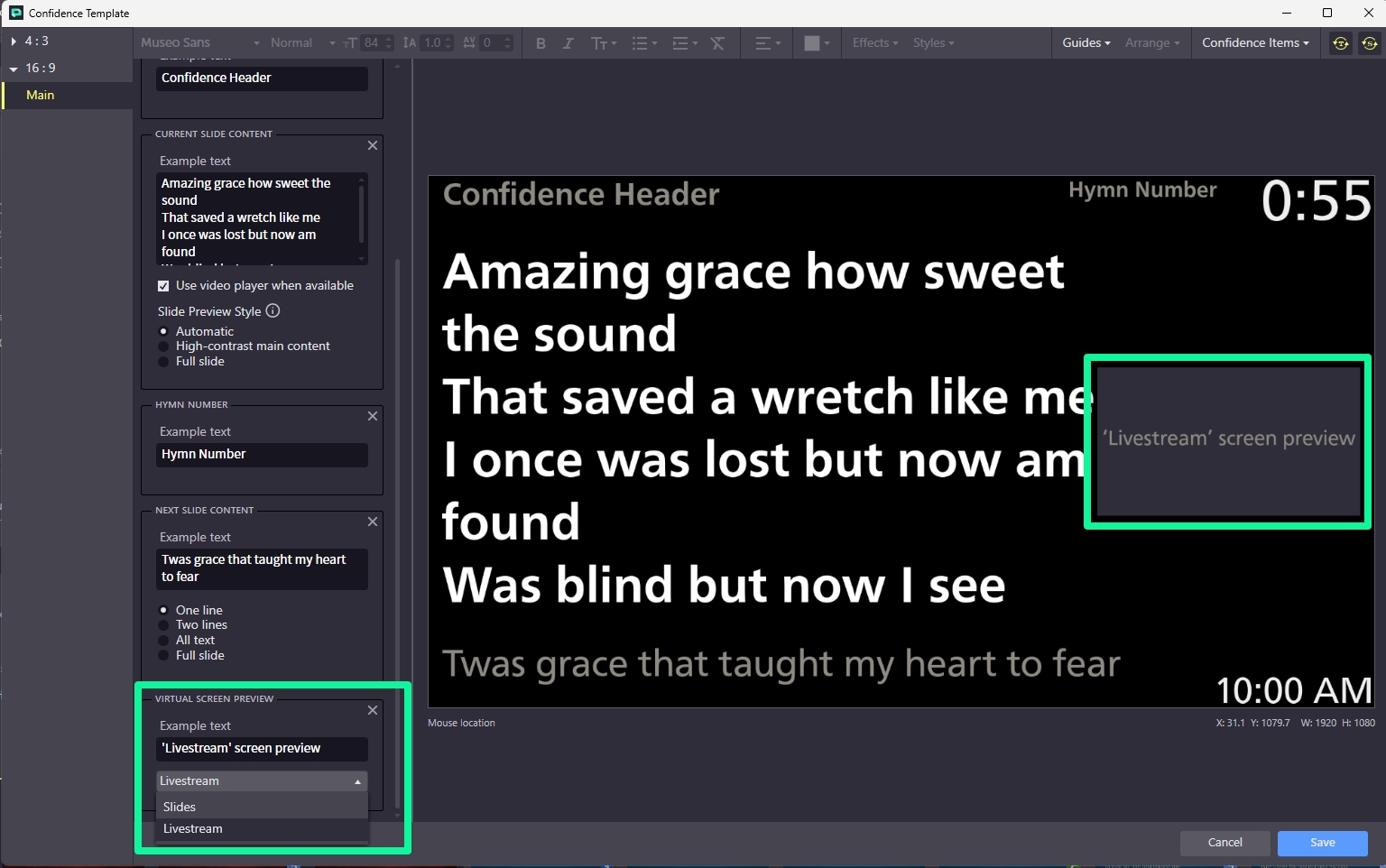This screenshot has height=868, width=1386.
Task: Select High-contrast main content style
Action: [x=163, y=346]
